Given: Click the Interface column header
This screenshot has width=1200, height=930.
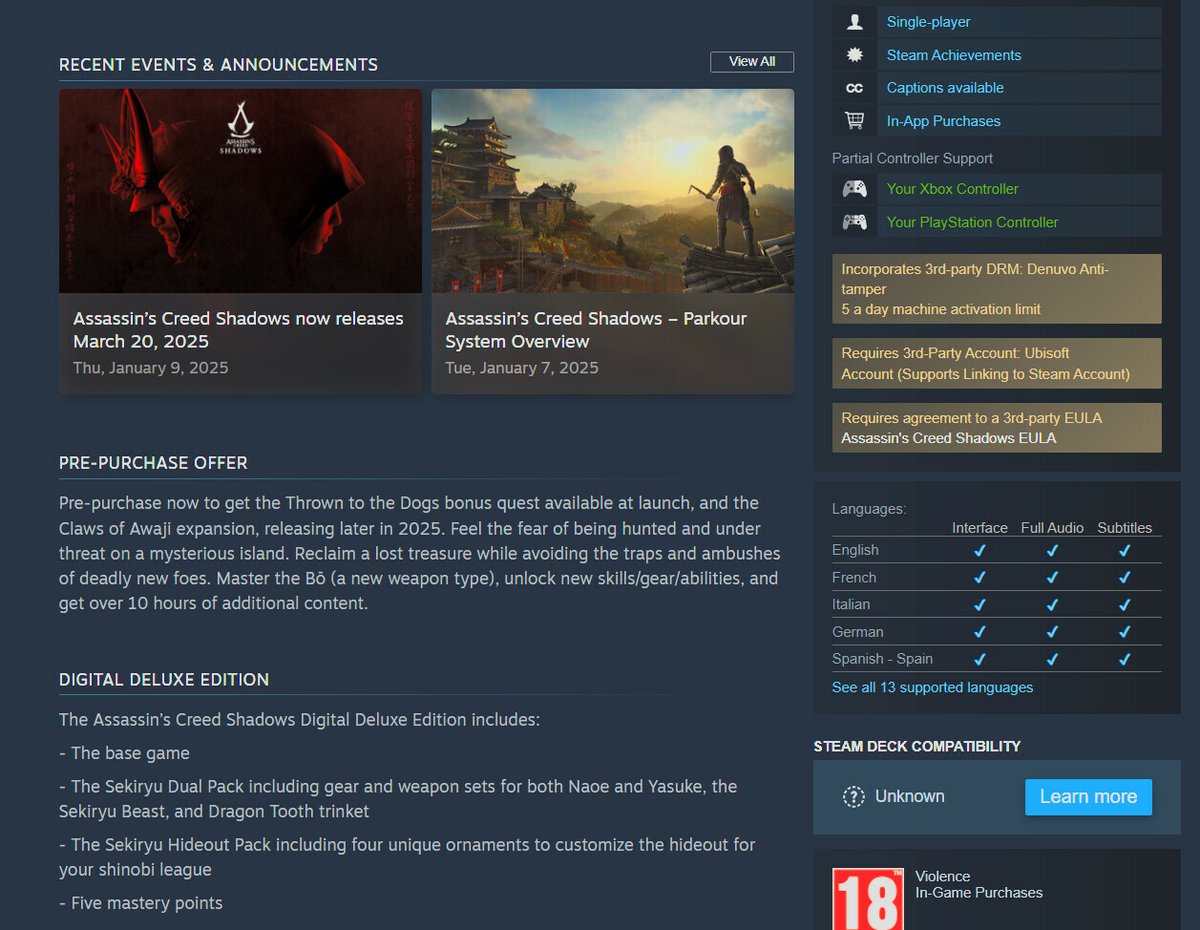Looking at the screenshot, I should tap(980, 528).
